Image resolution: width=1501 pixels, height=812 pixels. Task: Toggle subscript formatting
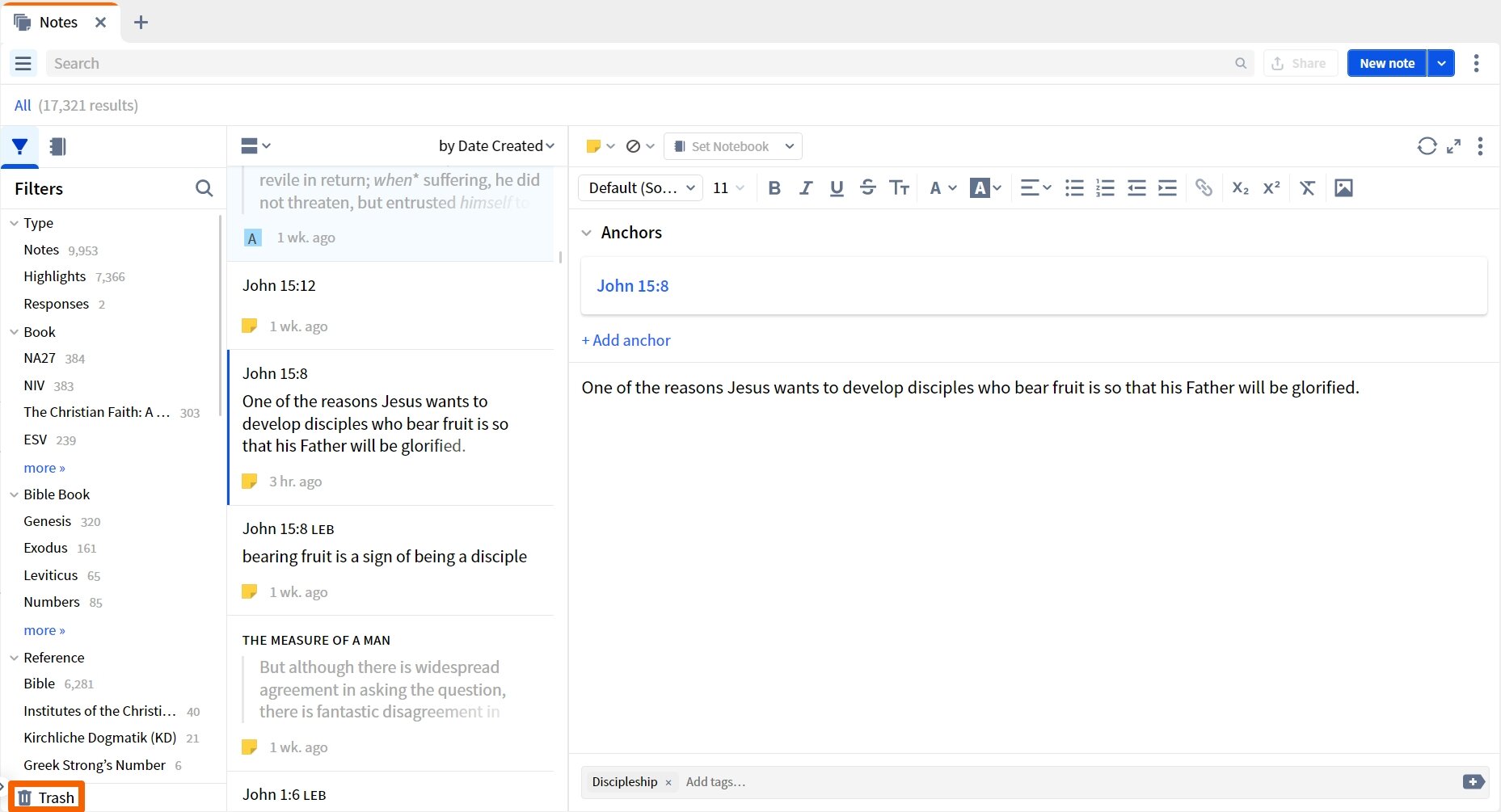pyautogui.click(x=1241, y=188)
